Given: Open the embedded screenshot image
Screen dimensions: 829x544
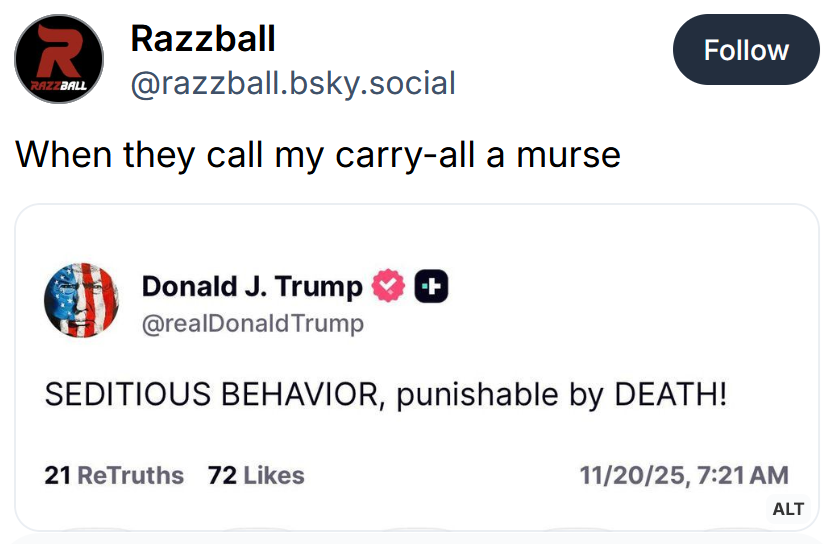Looking at the screenshot, I should tap(416, 400).
